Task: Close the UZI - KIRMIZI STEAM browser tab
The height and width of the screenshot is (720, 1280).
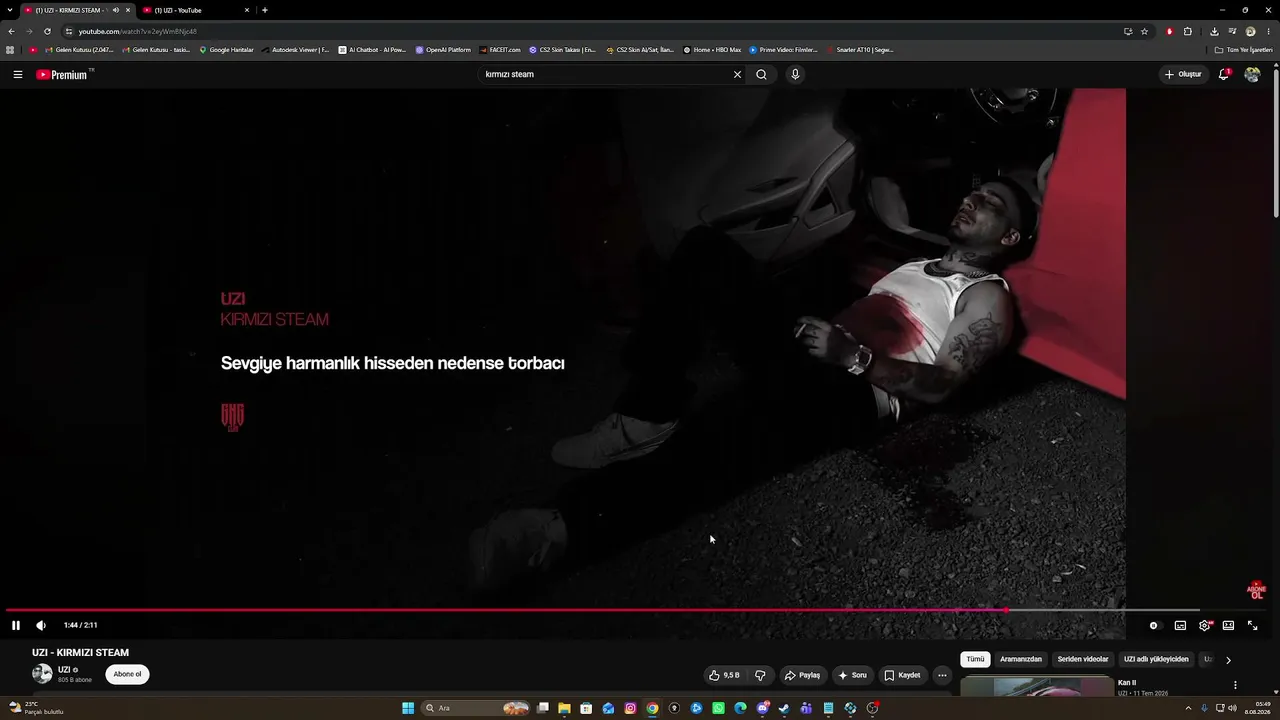Action: coord(128,10)
